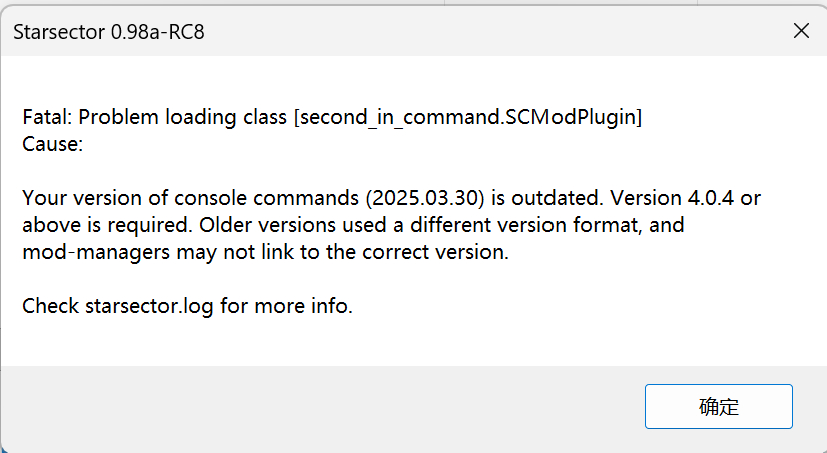The image size is (827, 453).
Task: Click the 确定 button
Action: pyautogui.click(x=718, y=407)
